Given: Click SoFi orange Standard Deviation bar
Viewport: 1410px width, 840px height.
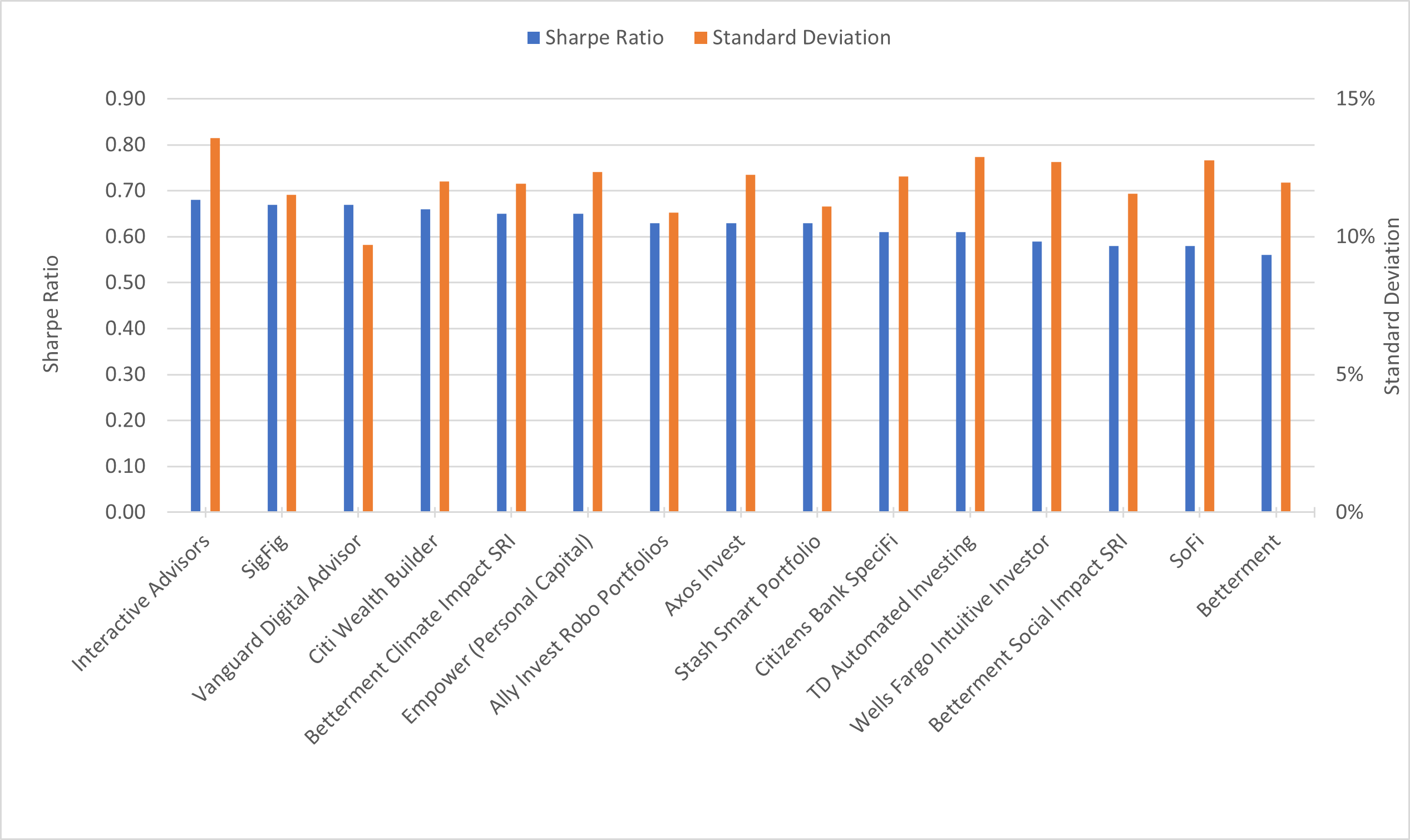Looking at the screenshot, I should pos(1209,335).
